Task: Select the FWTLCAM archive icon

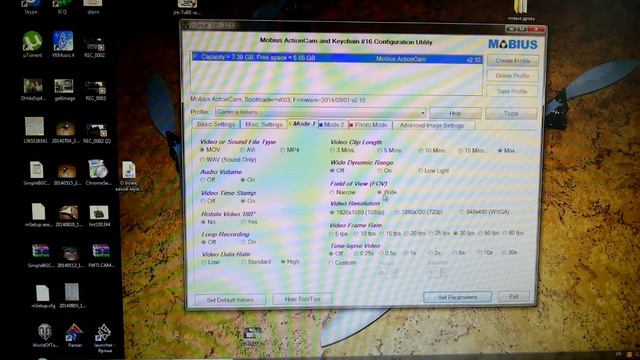Action: click(101, 255)
